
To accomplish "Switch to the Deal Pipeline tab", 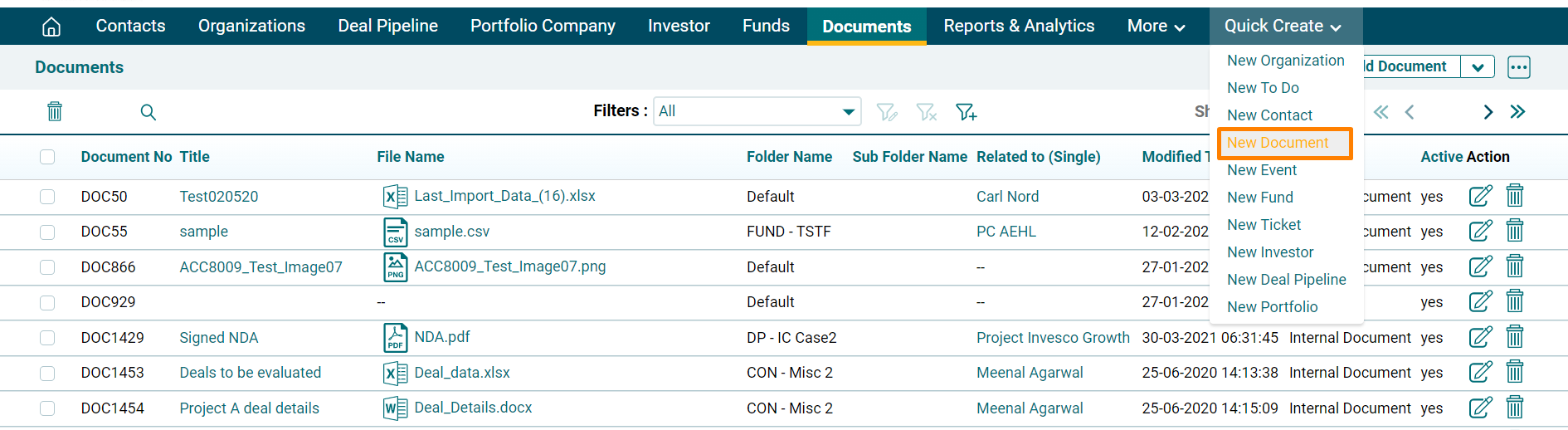I will point(387,27).
